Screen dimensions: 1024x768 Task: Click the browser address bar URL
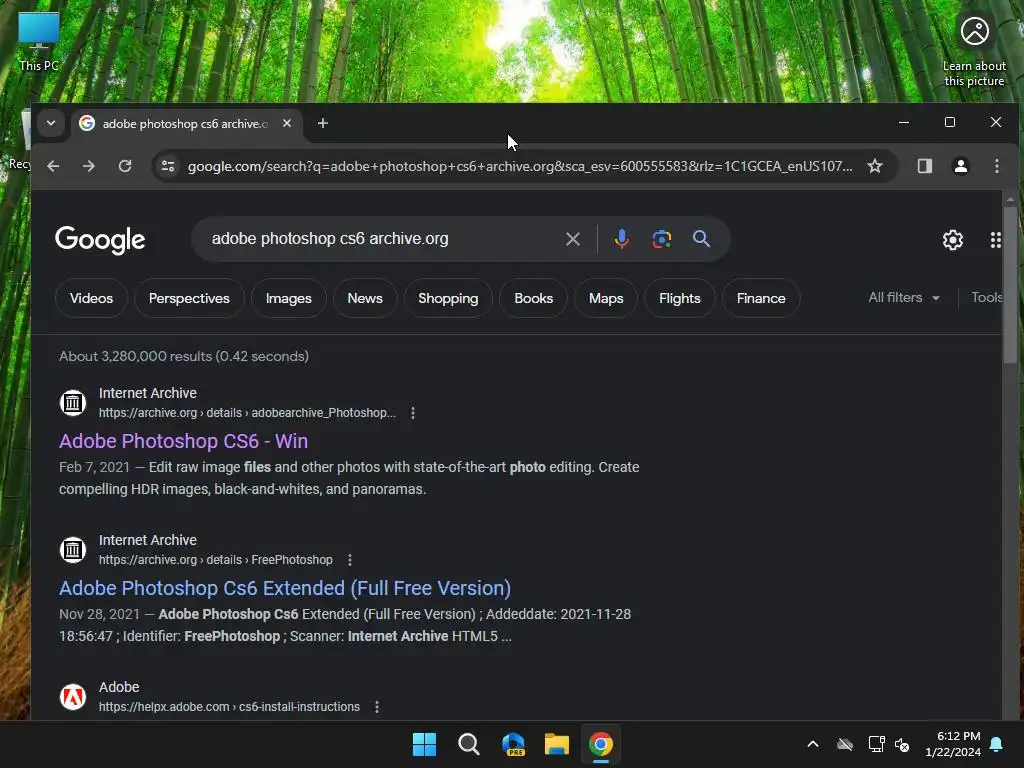pyautogui.click(x=520, y=166)
